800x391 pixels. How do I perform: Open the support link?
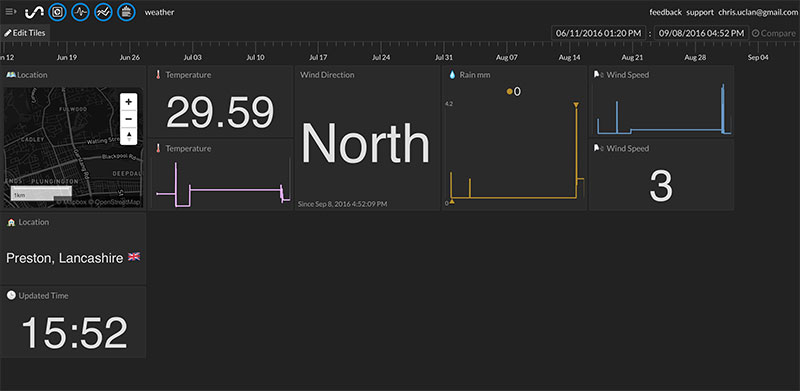coord(699,12)
